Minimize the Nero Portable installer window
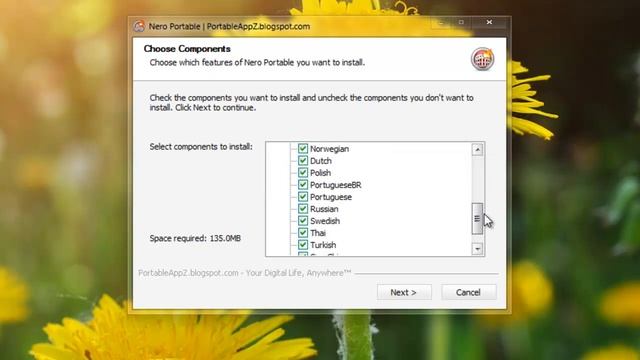 (441, 22)
